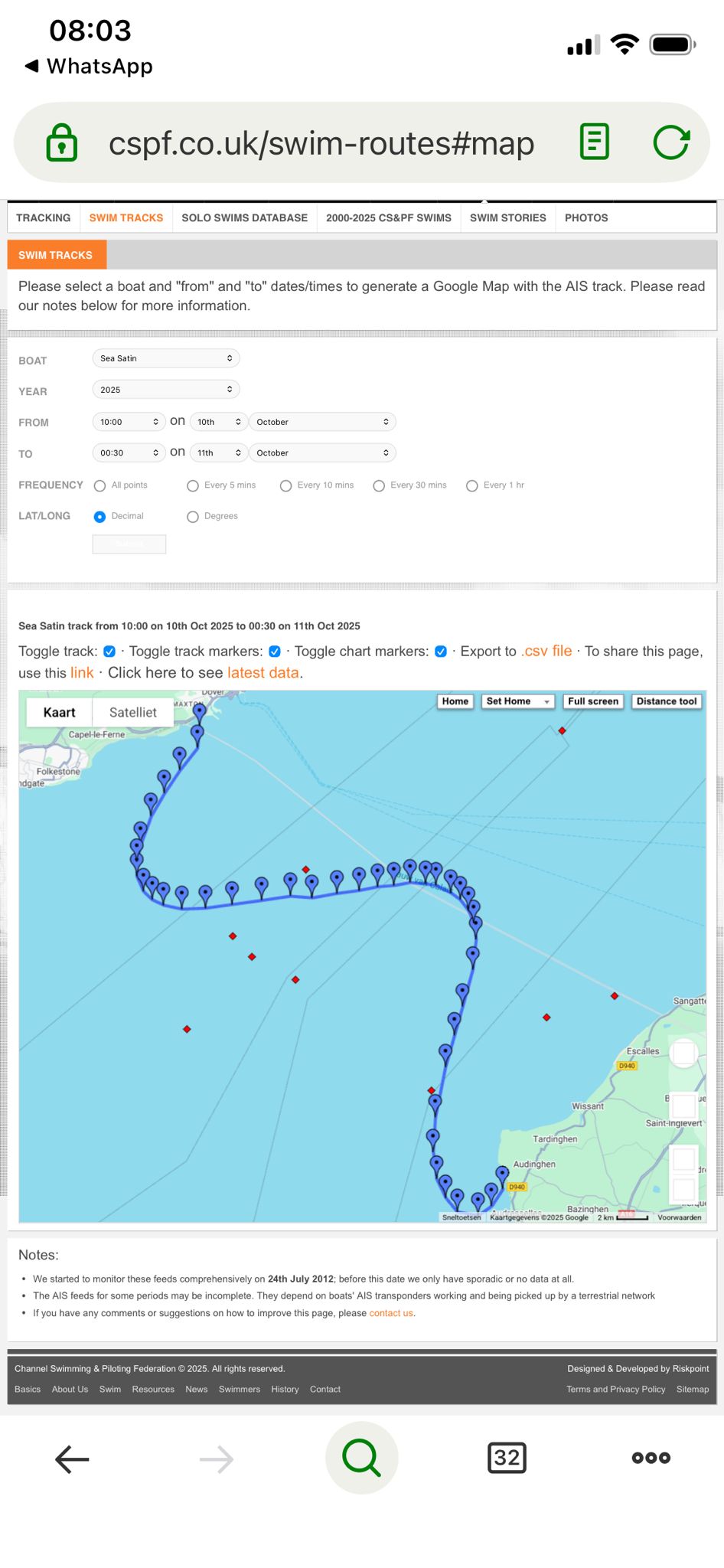
Task: Uncheck the Toggle chart markers checkbox
Action: point(441,652)
